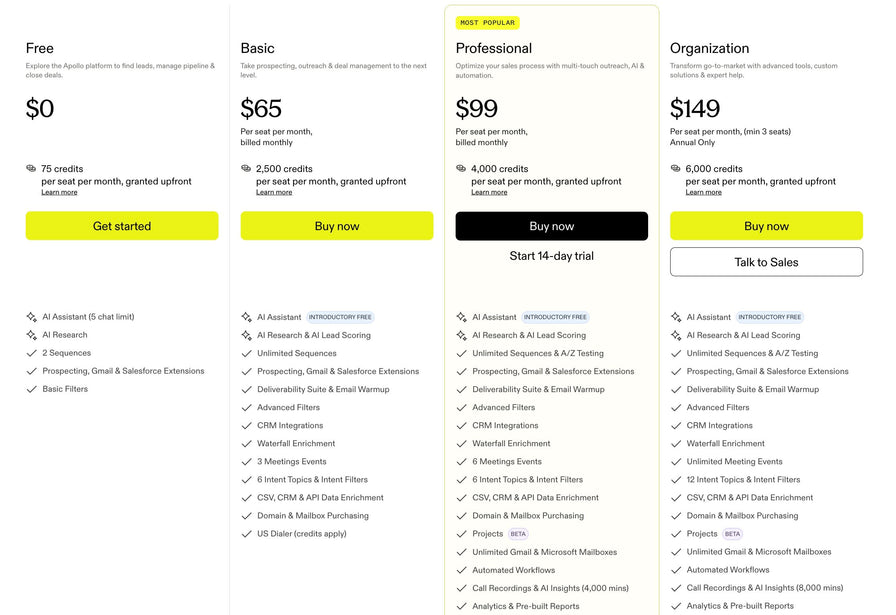Click Buy now under the Organization plan

pos(766,226)
